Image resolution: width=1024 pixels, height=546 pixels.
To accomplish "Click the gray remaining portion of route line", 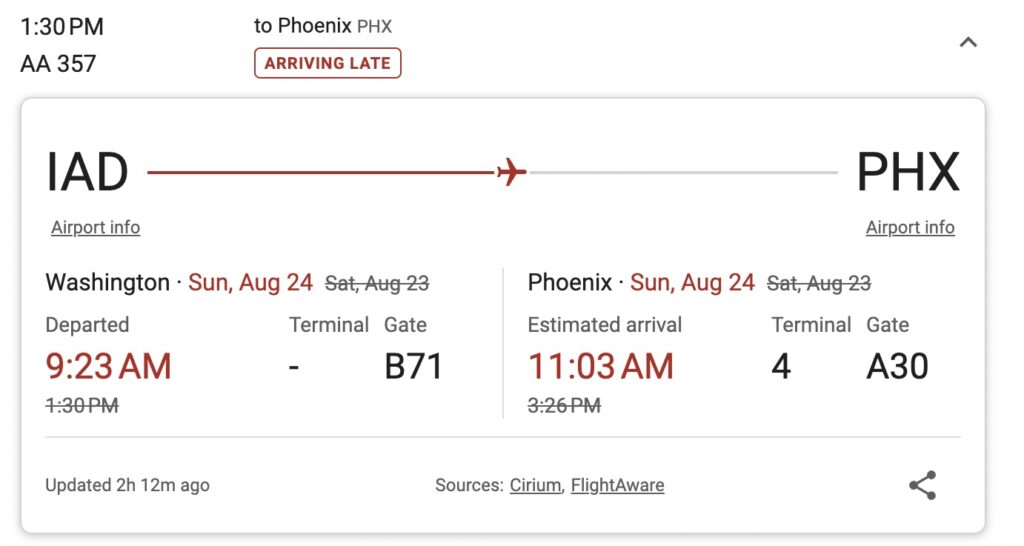I will click(x=683, y=172).
